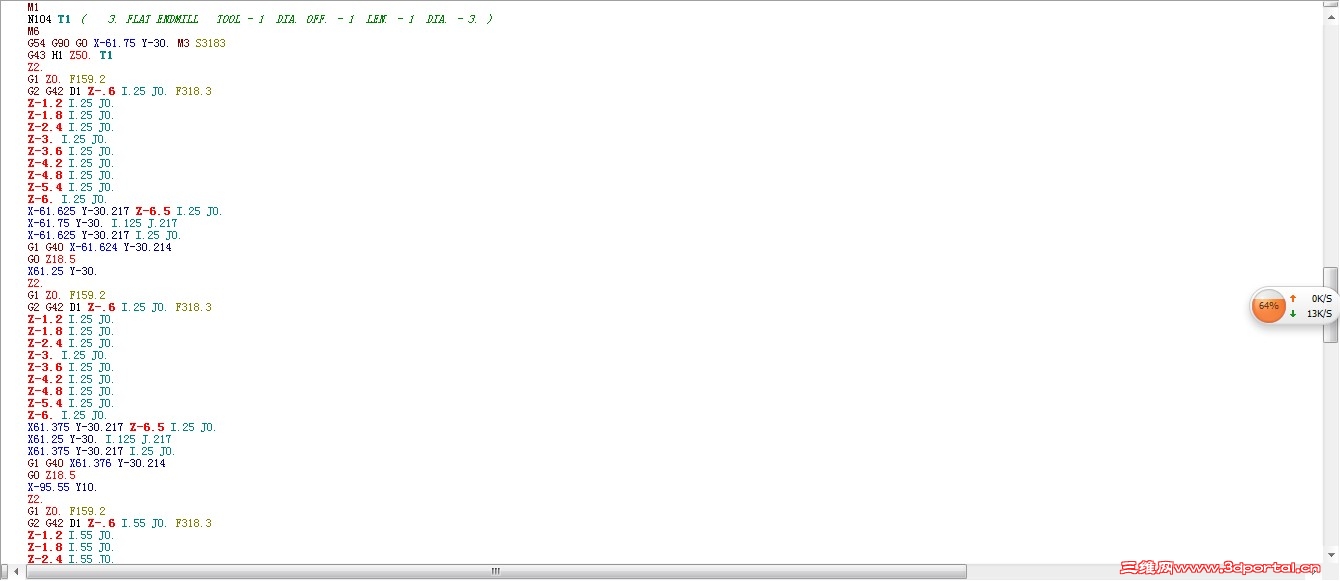Screen dimensions: 1340x581
Task: Click the S3183 spindle speed value
Action: coord(210,43)
